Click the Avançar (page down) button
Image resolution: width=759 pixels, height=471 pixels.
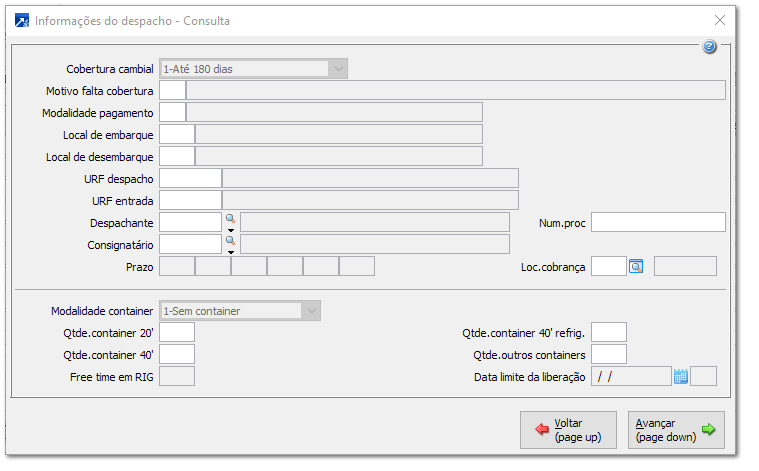(676, 430)
